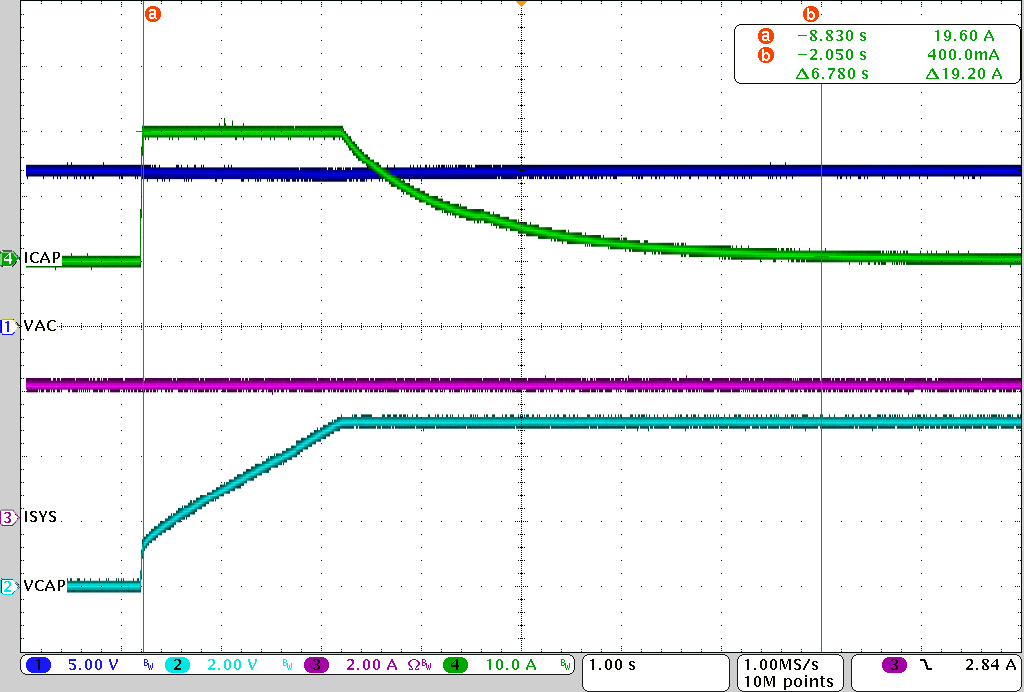Click the 2.00 V channel 2 scale readout
This screenshot has width=1024, height=692.
coord(230,665)
